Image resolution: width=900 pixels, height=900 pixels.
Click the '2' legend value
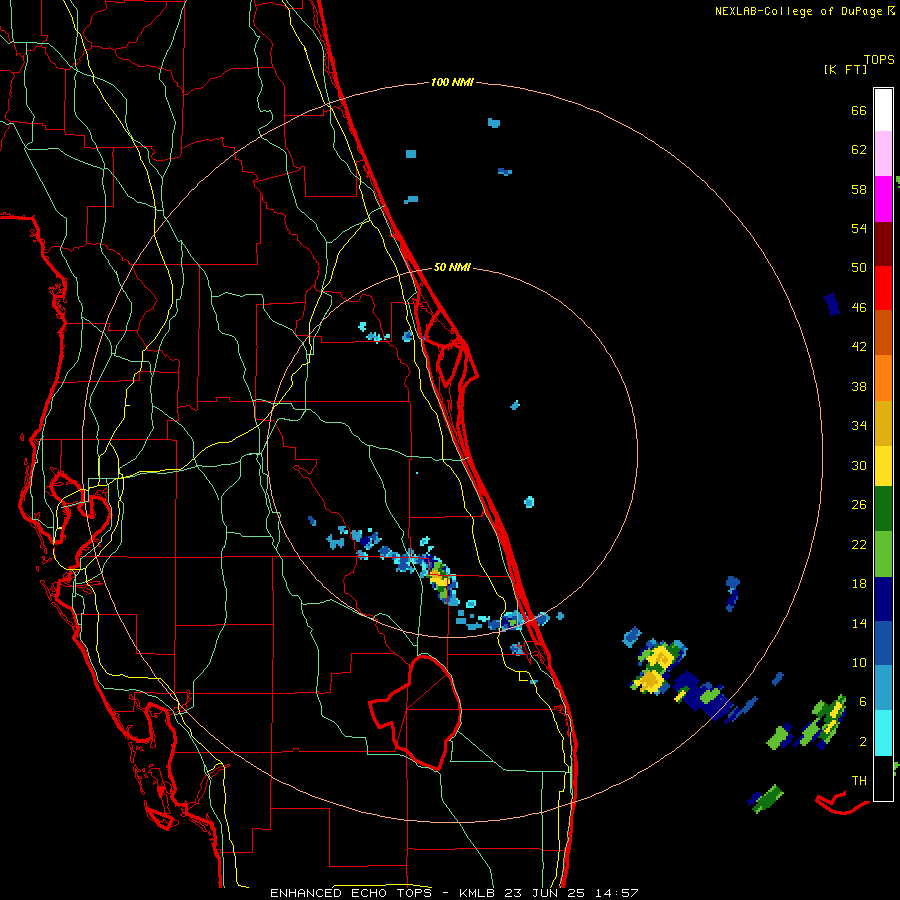pyautogui.click(x=863, y=742)
